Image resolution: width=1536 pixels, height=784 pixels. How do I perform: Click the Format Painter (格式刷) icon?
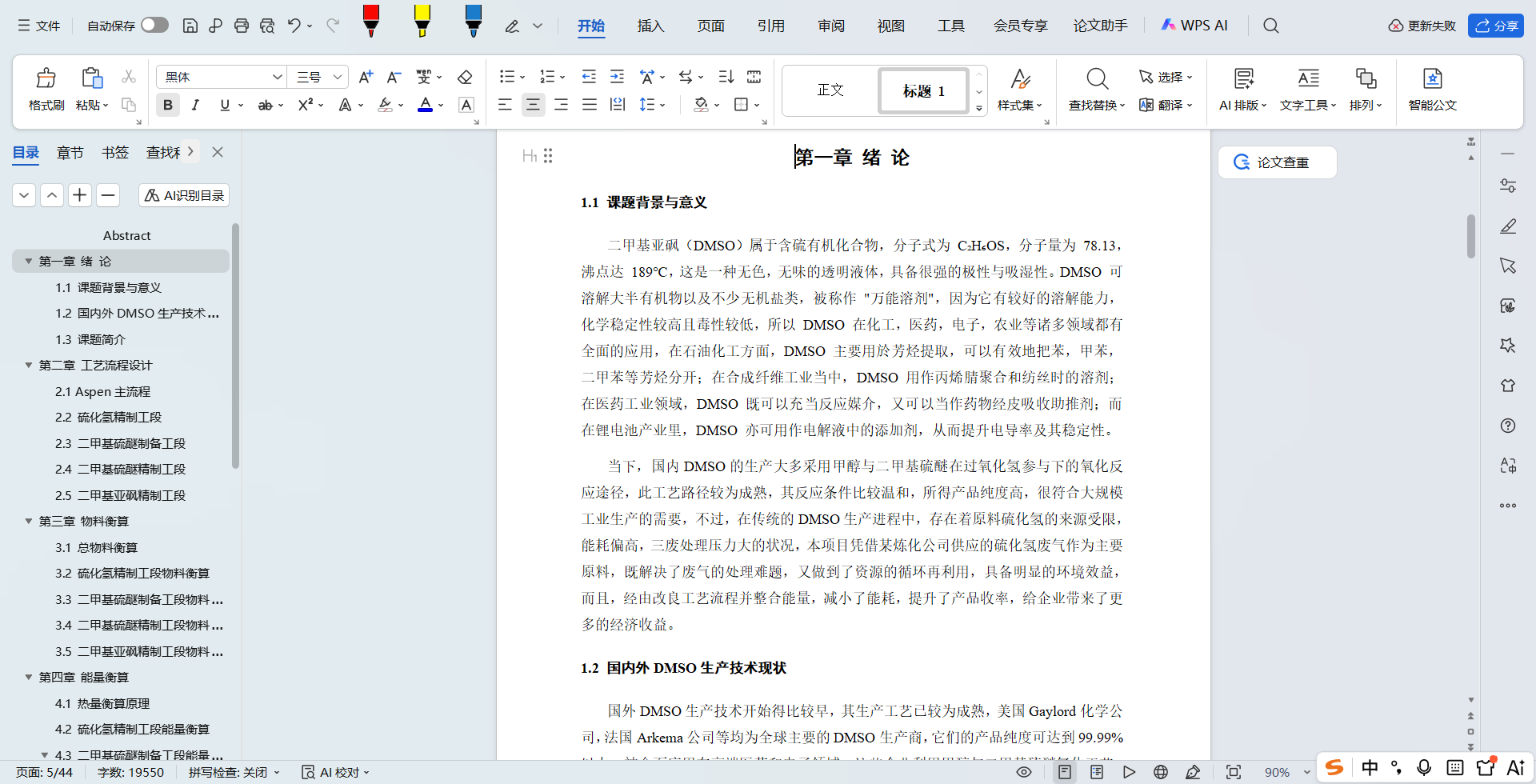coord(46,78)
